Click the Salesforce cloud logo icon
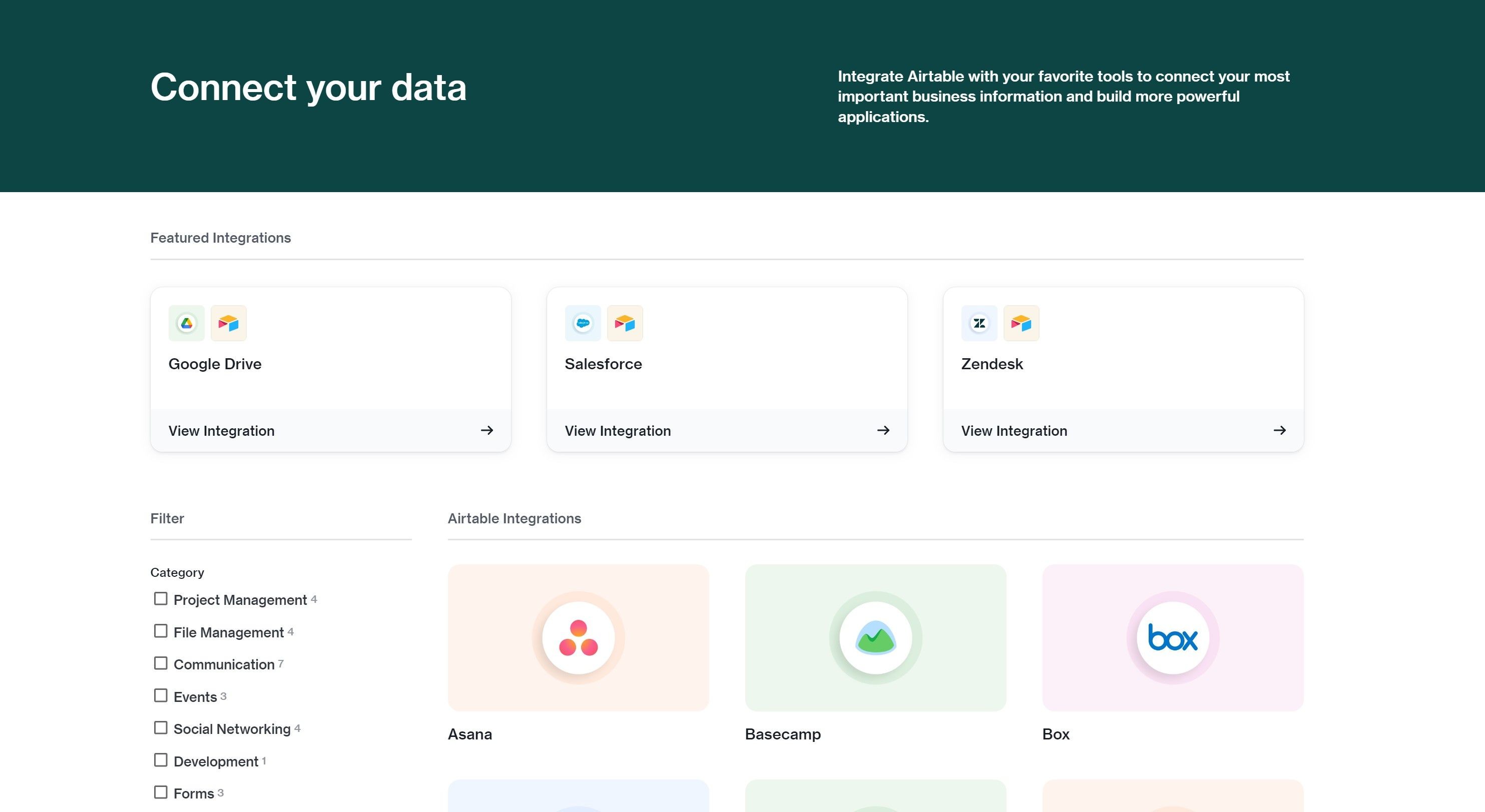 click(x=583, y=323)
